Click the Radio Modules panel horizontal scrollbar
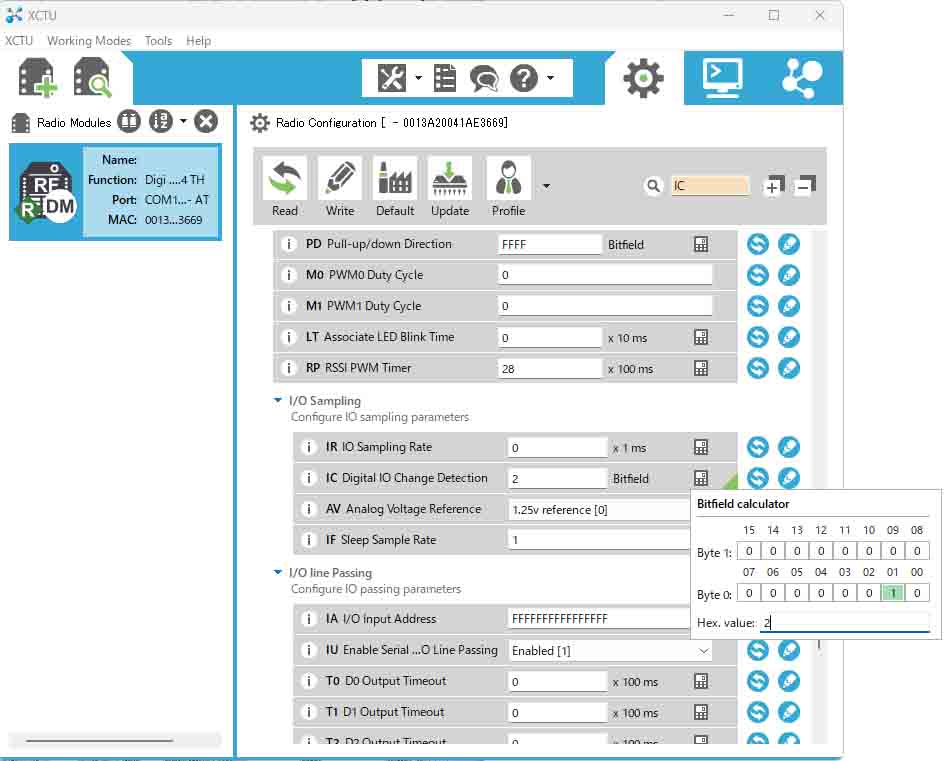 coord(100,740)
